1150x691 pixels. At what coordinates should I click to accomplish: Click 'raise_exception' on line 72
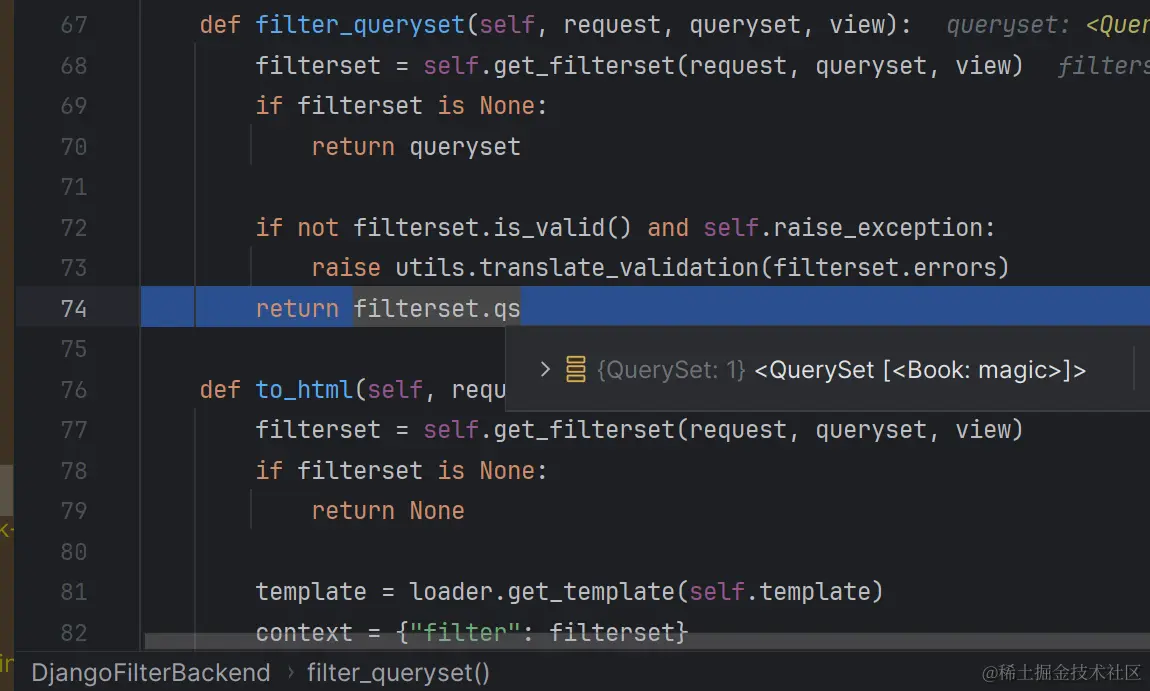(x=879, y=227)
